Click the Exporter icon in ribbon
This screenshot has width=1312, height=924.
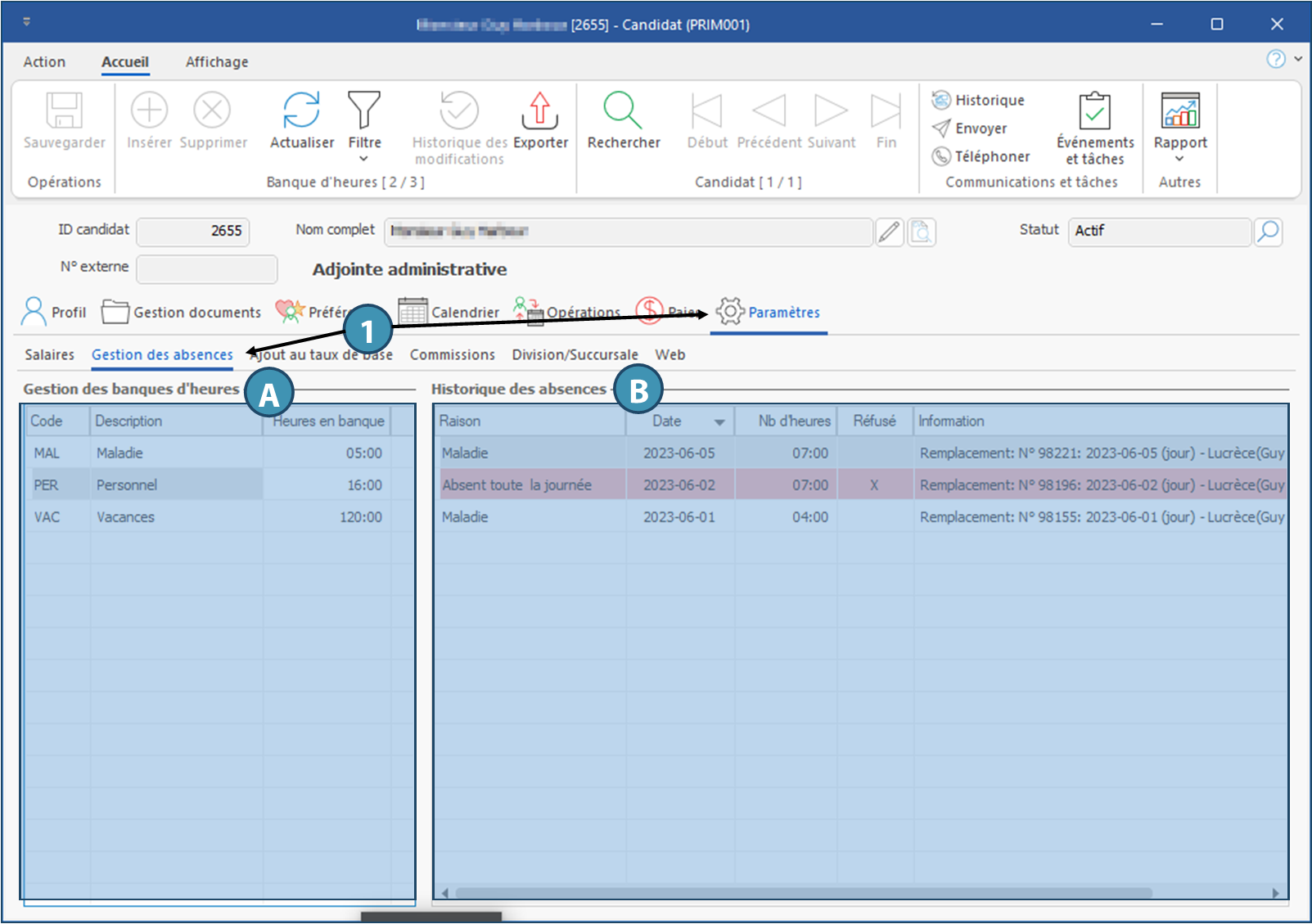(x=540, y=110)
